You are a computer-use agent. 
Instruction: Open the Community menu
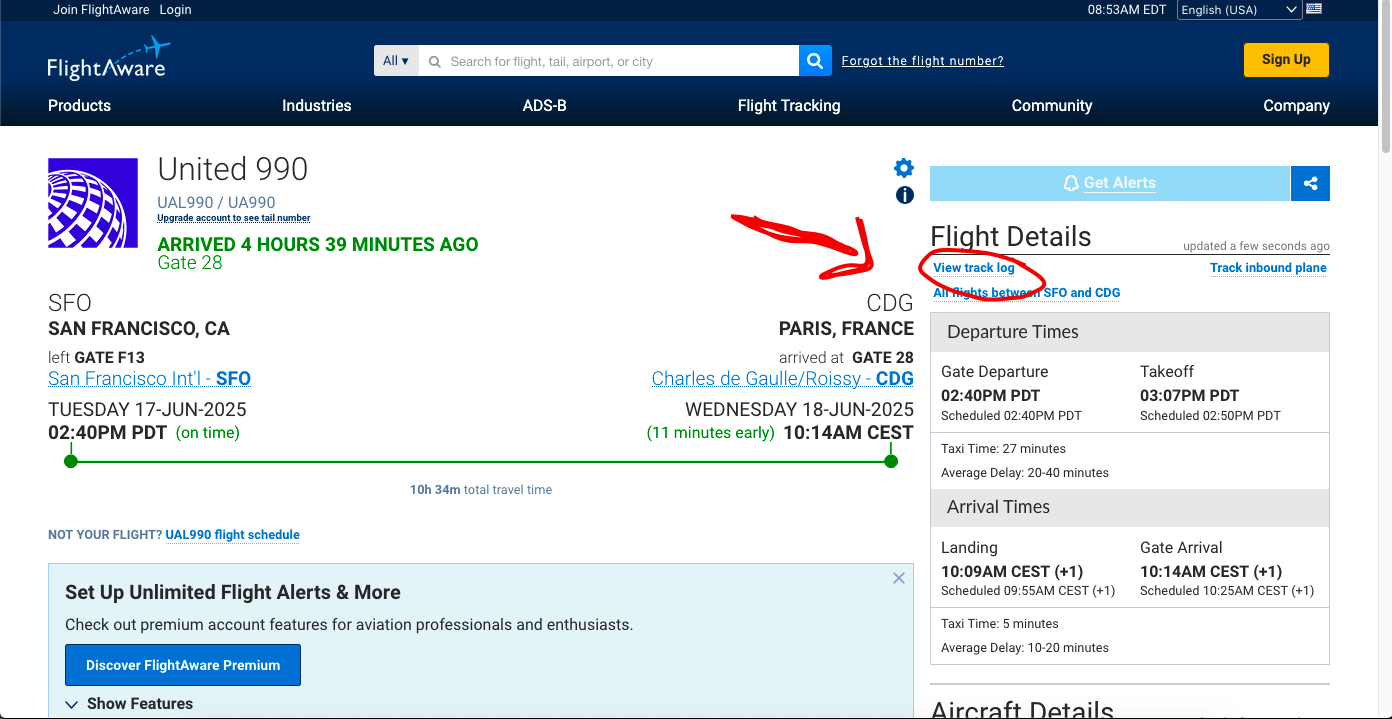point(1052,106)
